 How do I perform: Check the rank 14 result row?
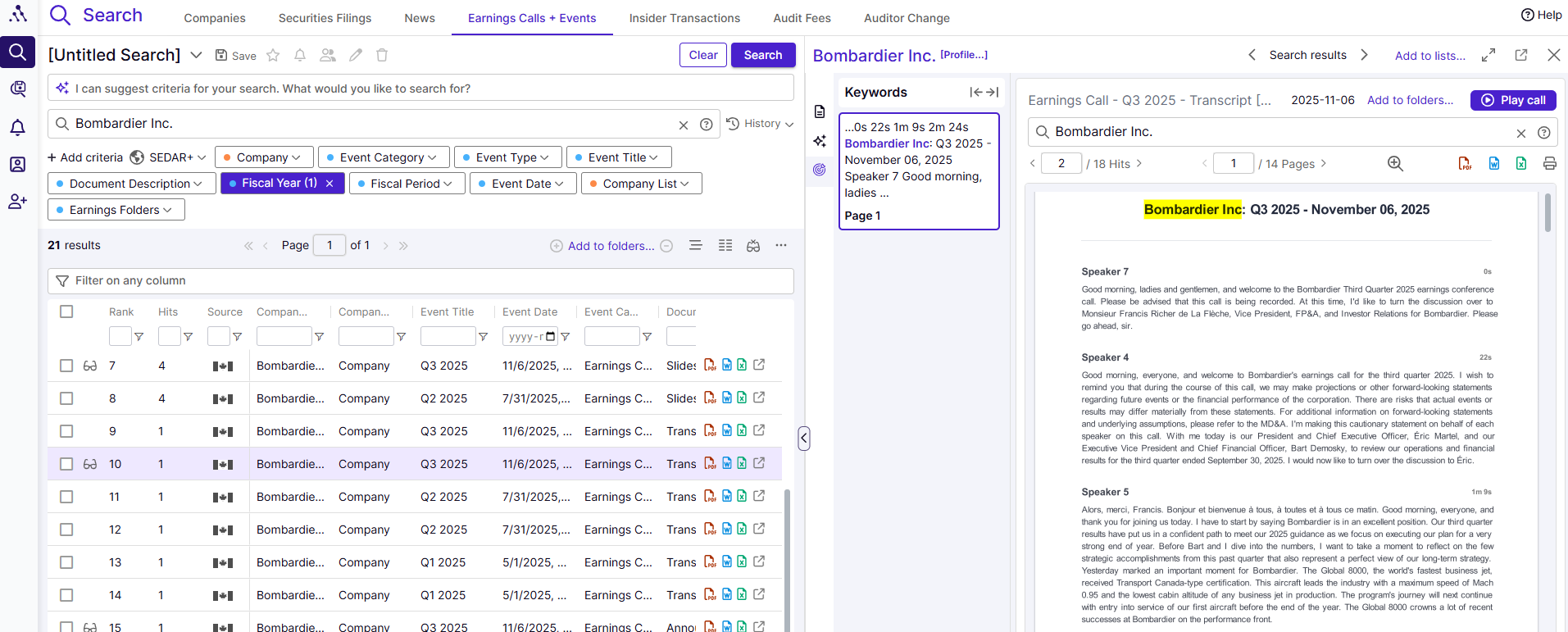tap(66, 595)
